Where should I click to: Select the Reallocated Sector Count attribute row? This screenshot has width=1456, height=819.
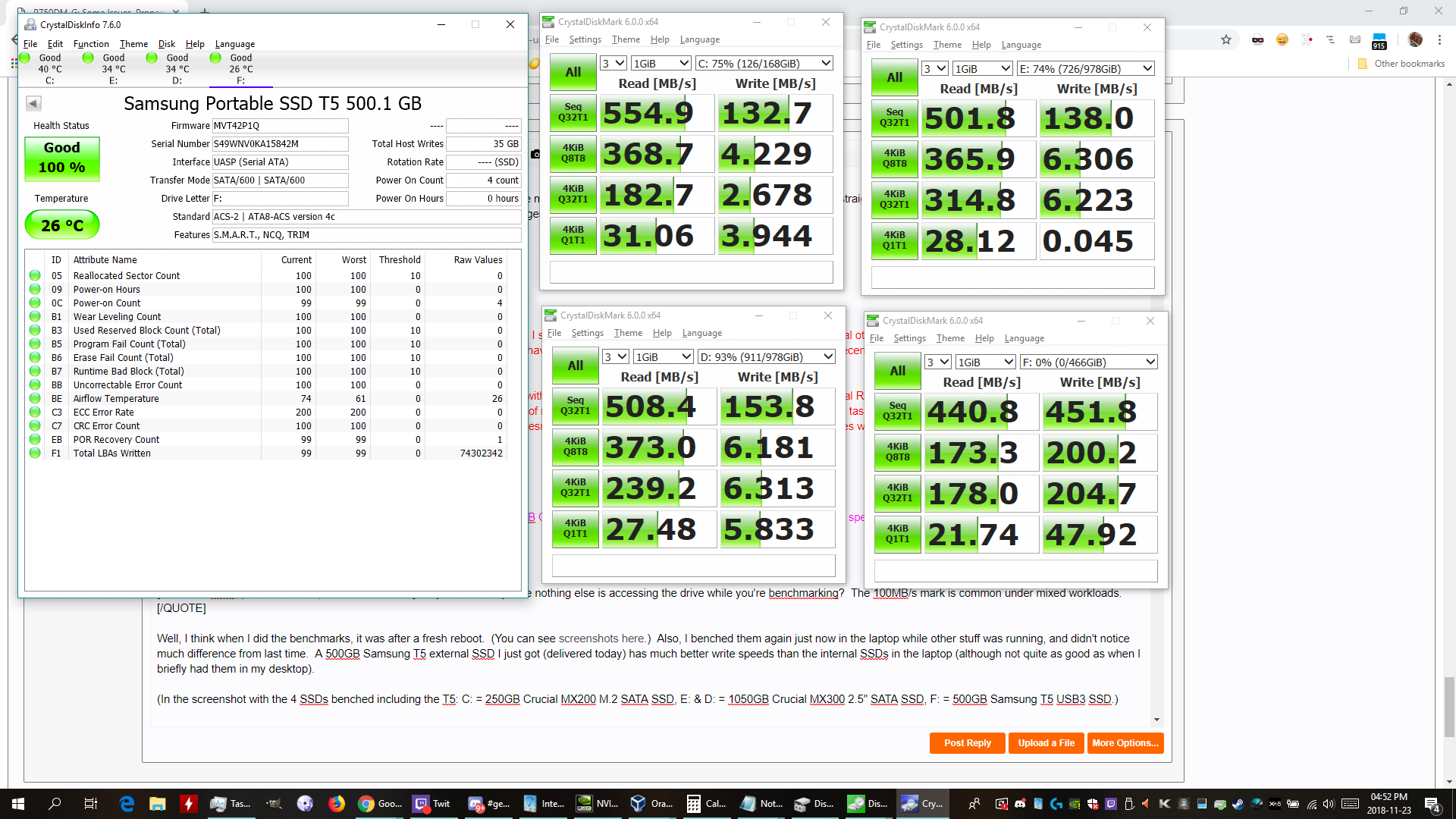click(265, 276)
